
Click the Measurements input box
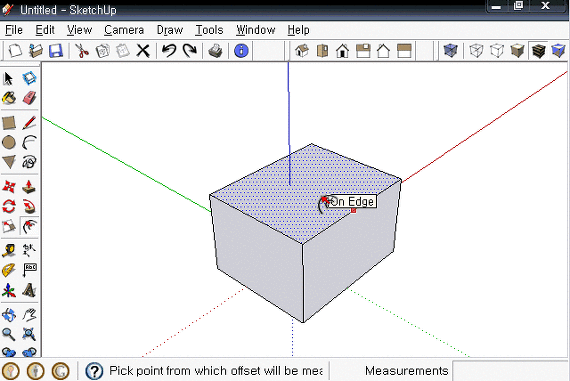pos(510,371)
